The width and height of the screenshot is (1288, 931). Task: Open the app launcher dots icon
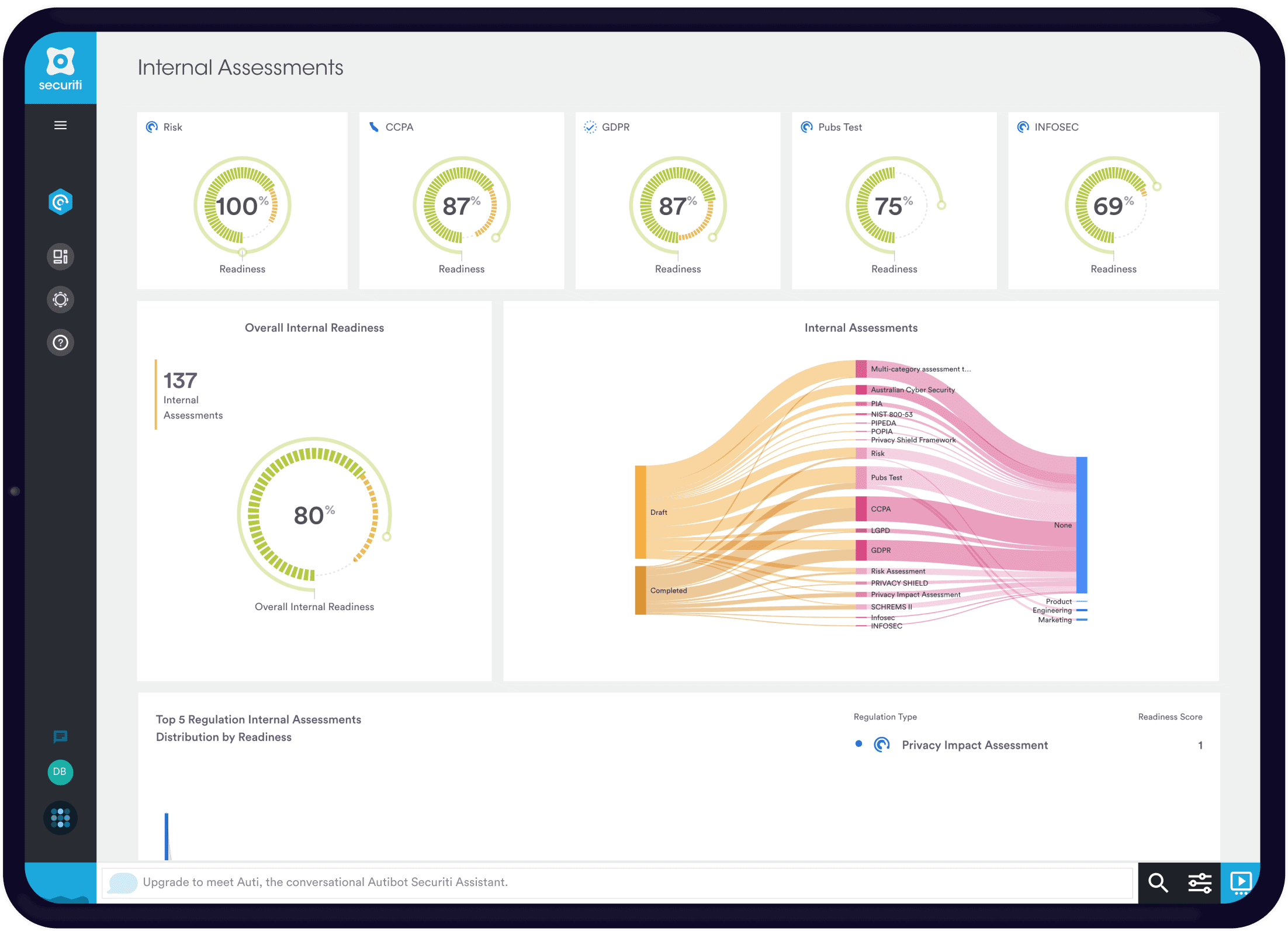point(60,818)
